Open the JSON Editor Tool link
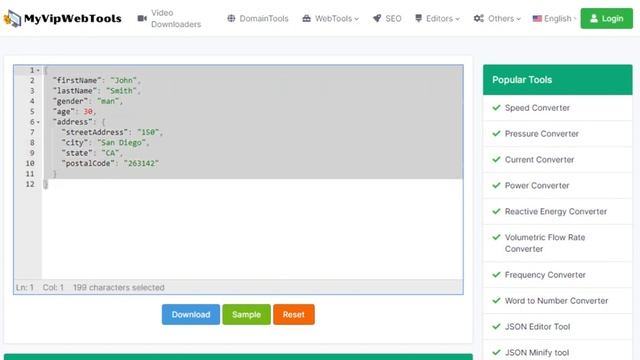The image size is (640, 360). coord(537,327)
